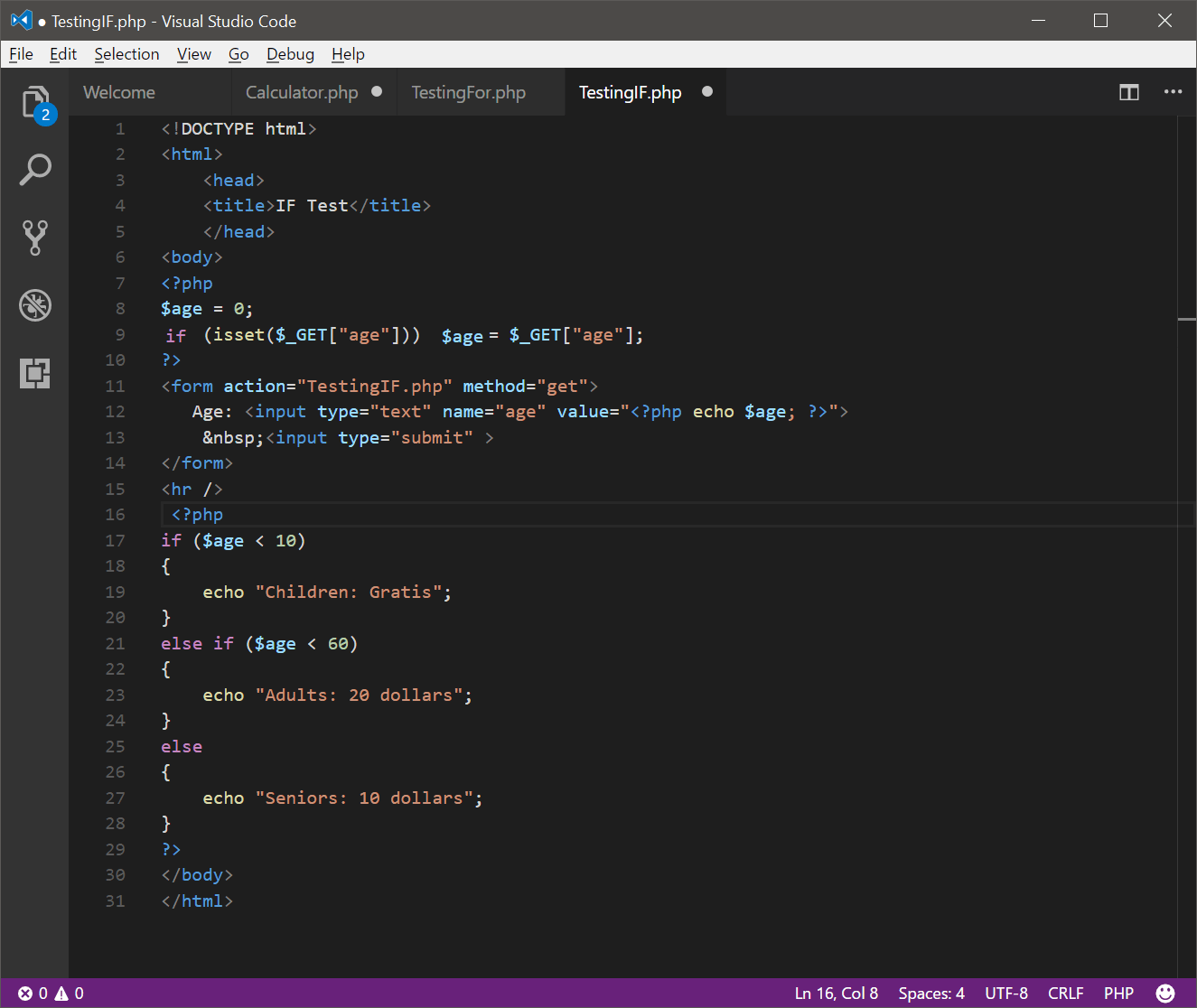Change indentation via Spaces: 4
This screenshot has height=1008, width=1197.
[x=931, y=993]
